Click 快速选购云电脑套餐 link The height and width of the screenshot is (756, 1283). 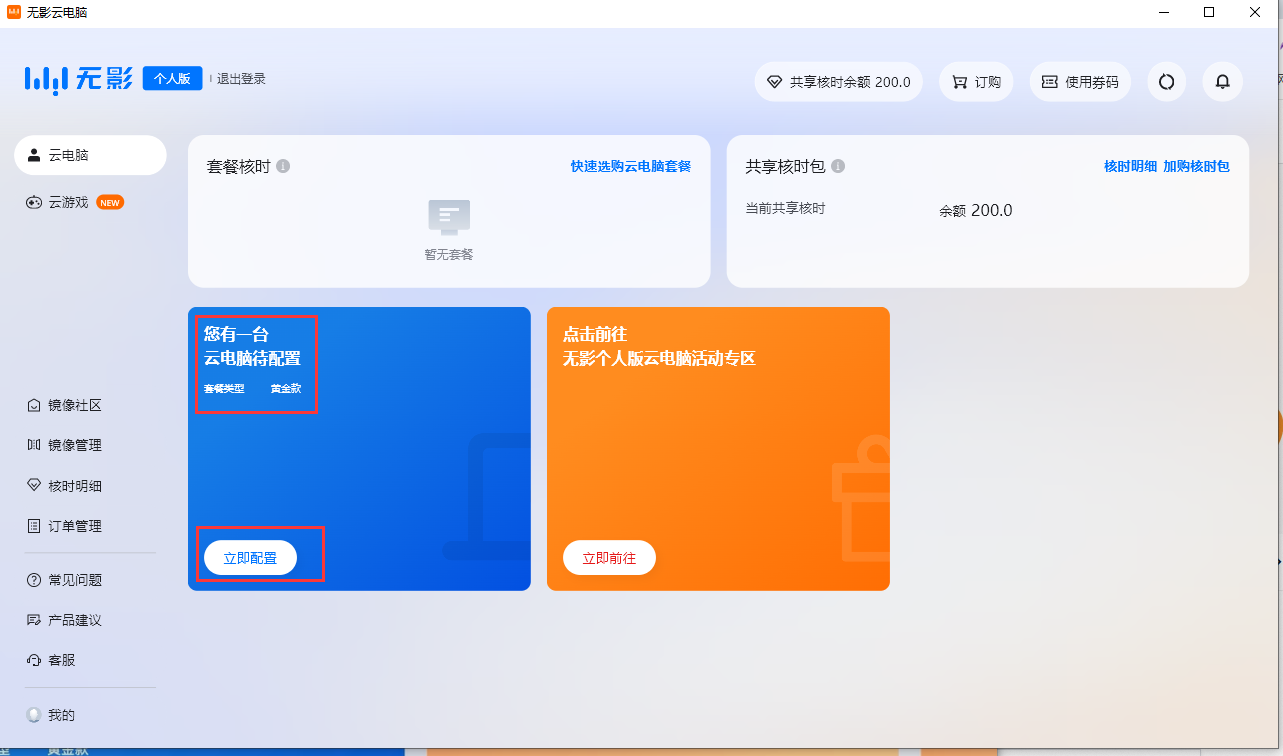pyautogui.click(x=631, y=166)
